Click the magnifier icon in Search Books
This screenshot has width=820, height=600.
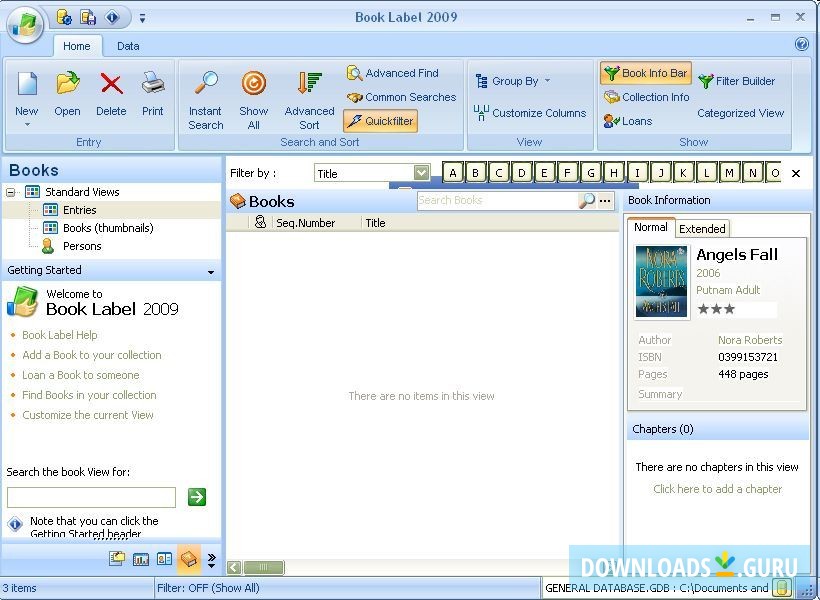(587, 200)
